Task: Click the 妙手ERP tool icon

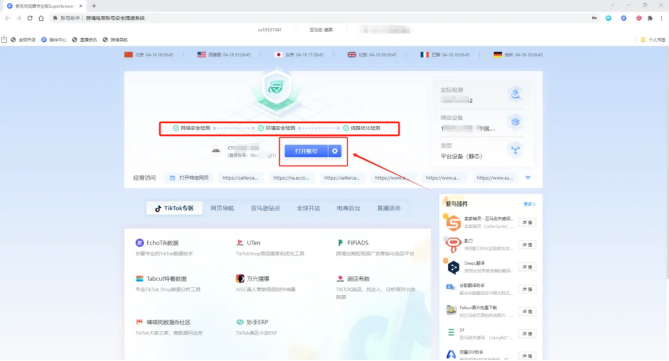Action: (x=240, y=322)
